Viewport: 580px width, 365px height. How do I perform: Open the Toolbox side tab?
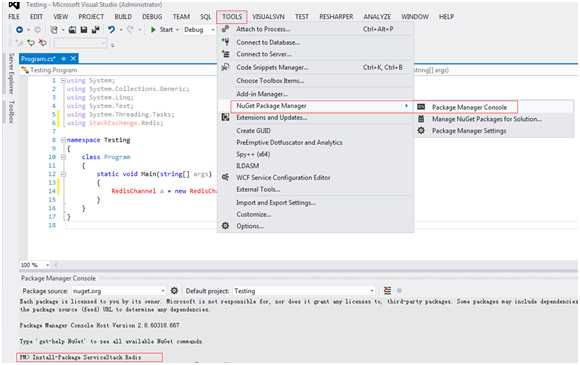(x=11, y=111)
